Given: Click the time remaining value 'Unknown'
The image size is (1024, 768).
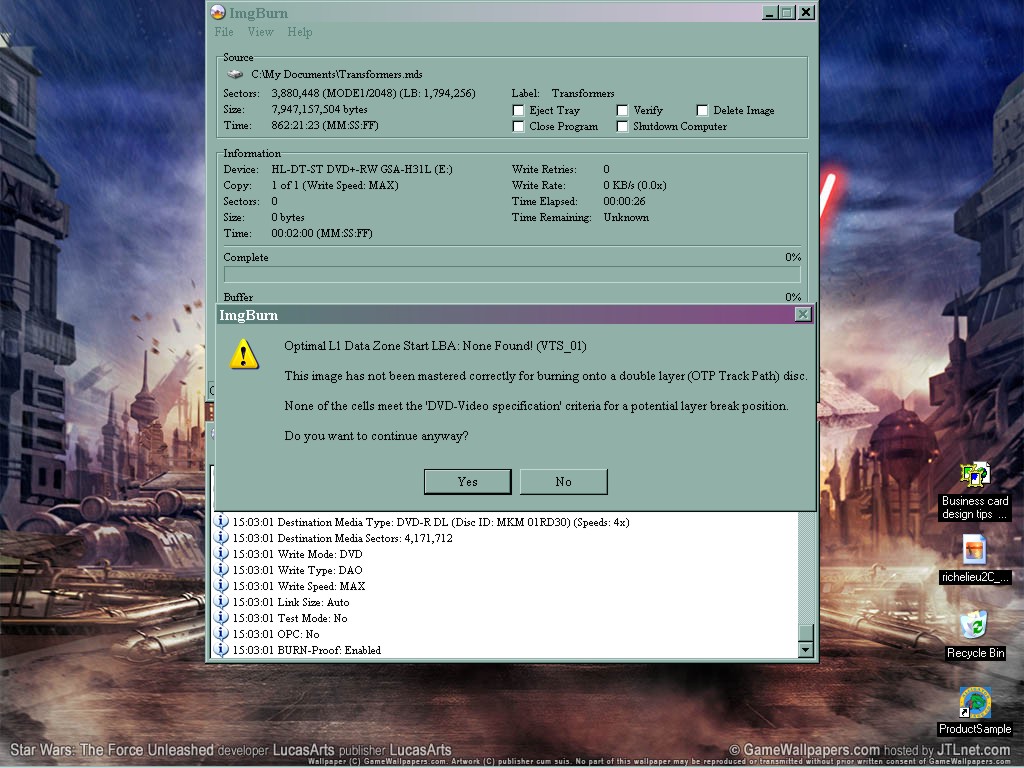Looking at the screenshot, I should pyautogui.click(x=626, y=217).
